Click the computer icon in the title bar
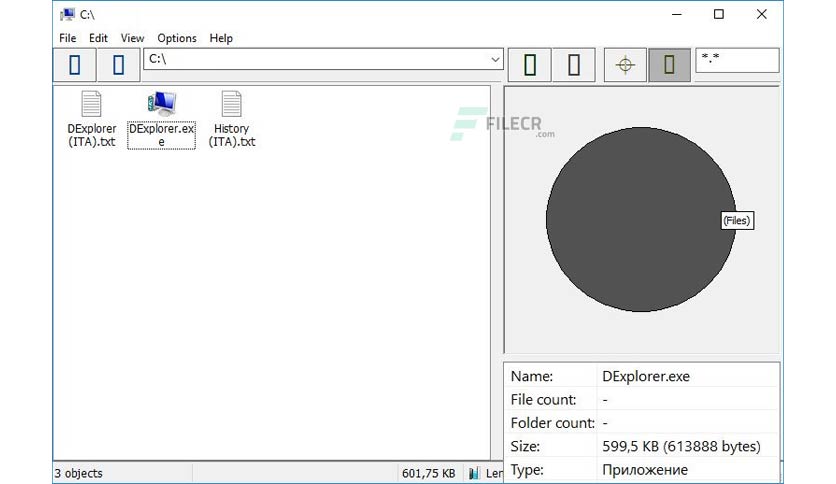 point(67,14)
